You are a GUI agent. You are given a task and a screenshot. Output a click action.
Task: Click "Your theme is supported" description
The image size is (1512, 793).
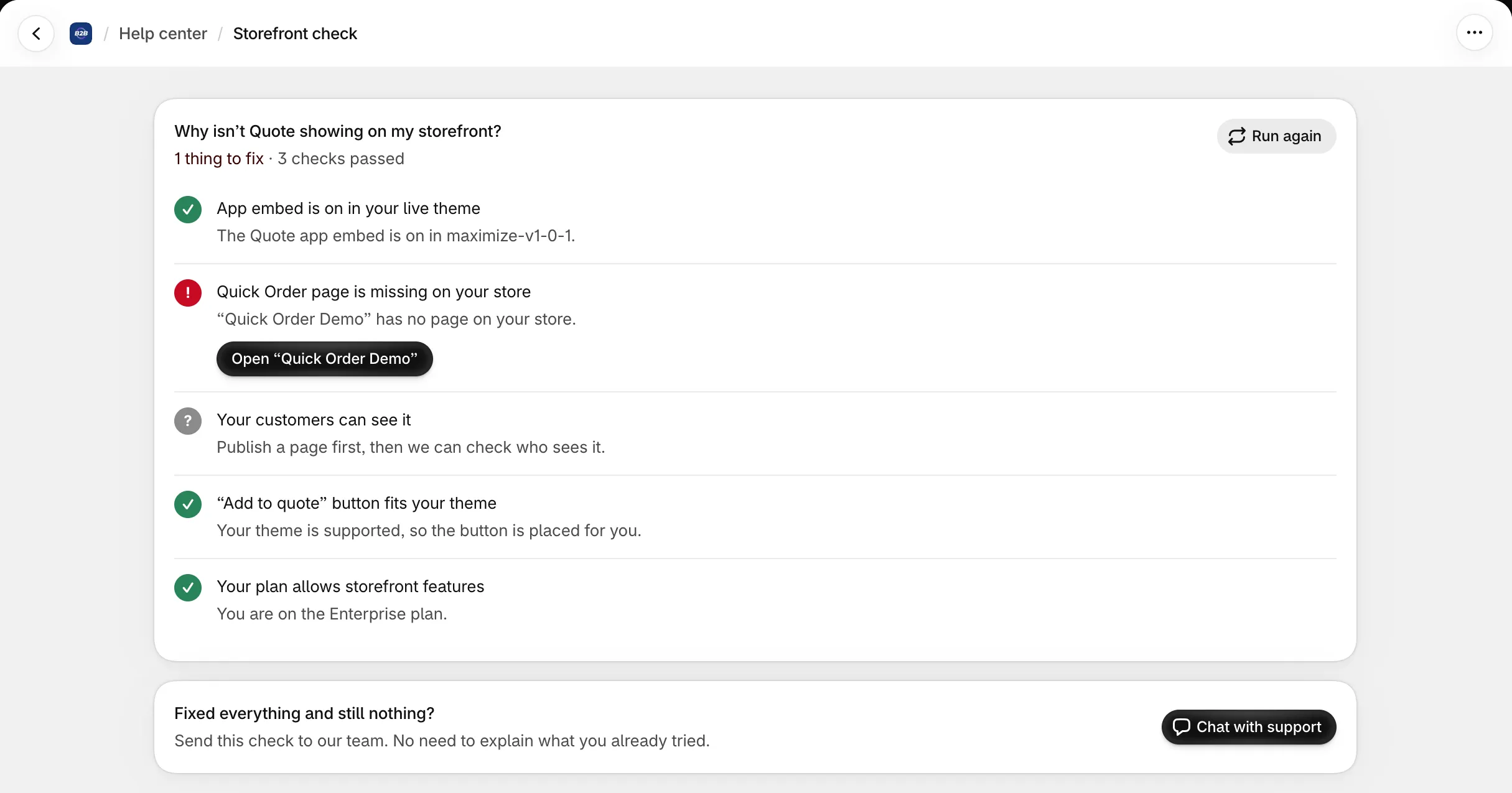pyautogui.click(x=429, y=531)
